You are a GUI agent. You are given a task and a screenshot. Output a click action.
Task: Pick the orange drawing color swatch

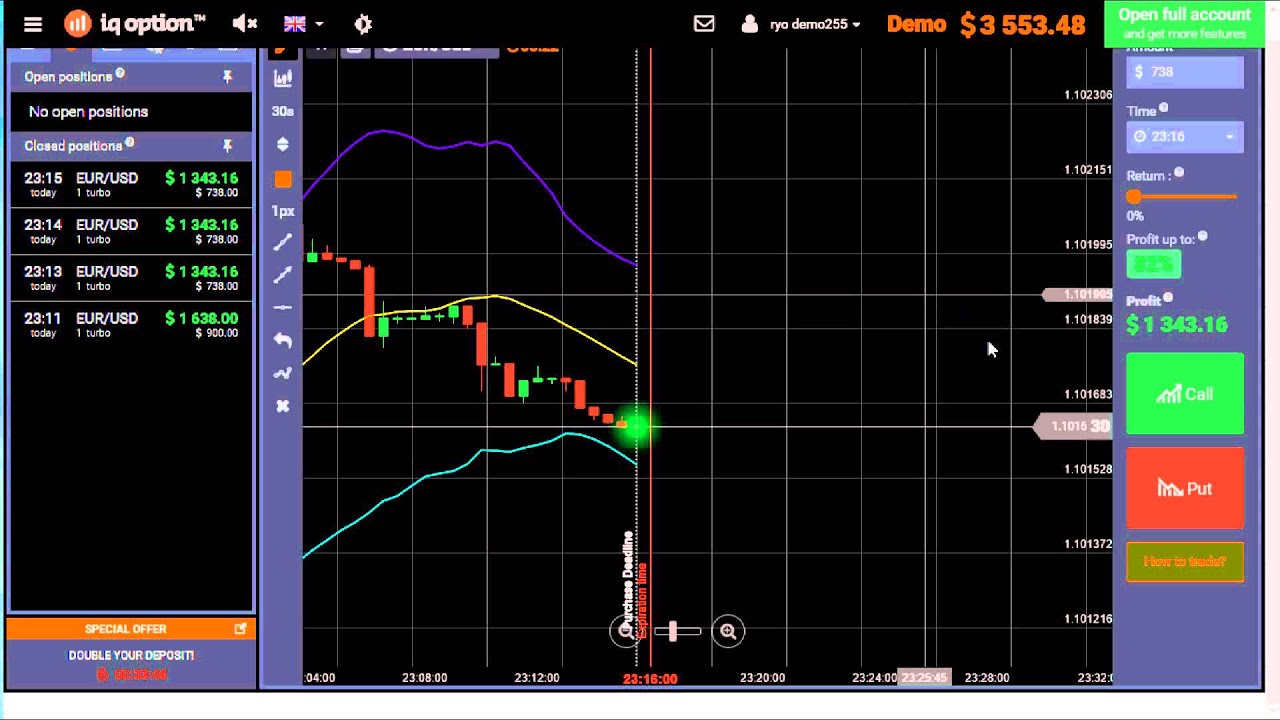[x=283, y=179]
